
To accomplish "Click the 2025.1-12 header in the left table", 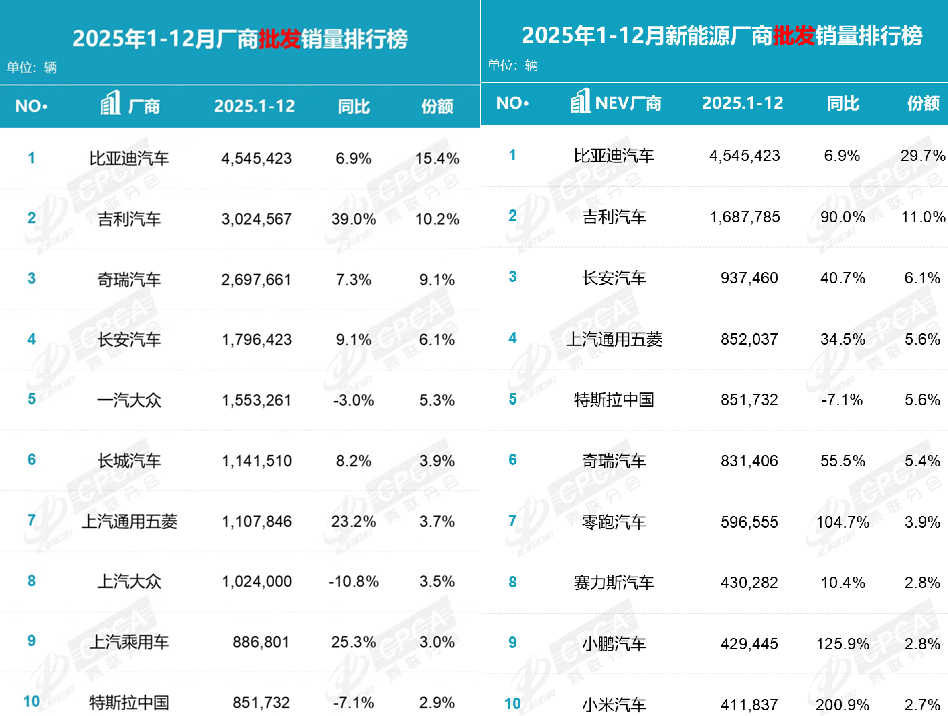I will pyautogui.click(x=254, y=106).
